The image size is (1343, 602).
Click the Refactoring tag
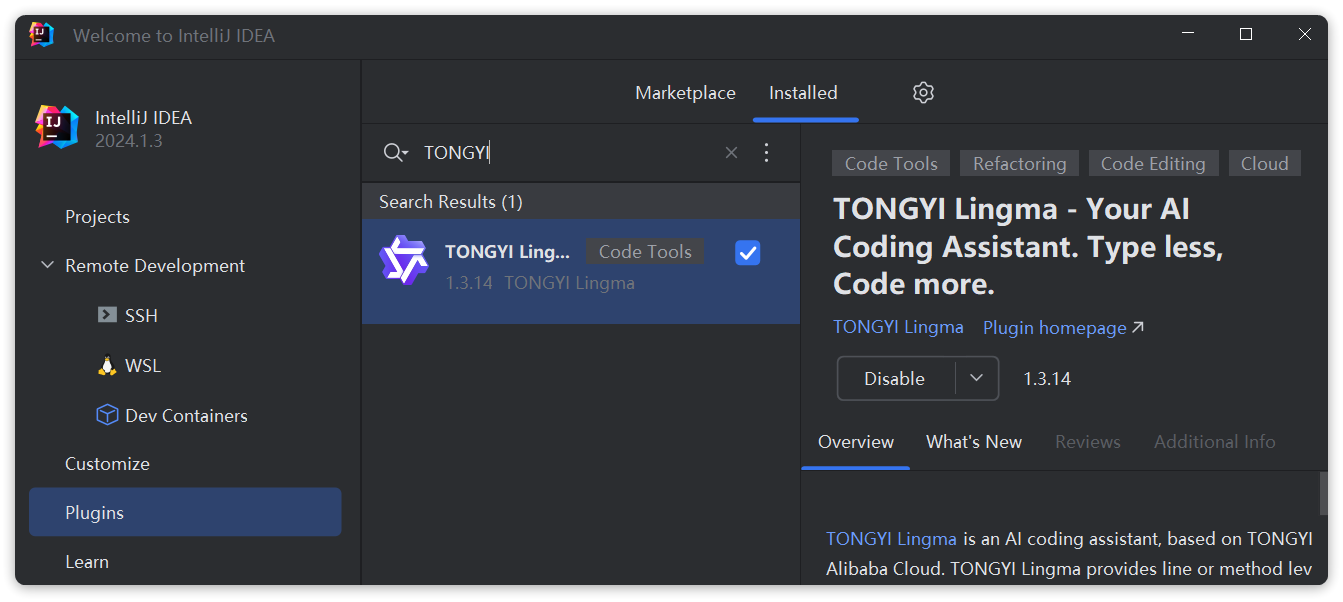tap(1019, 164)
